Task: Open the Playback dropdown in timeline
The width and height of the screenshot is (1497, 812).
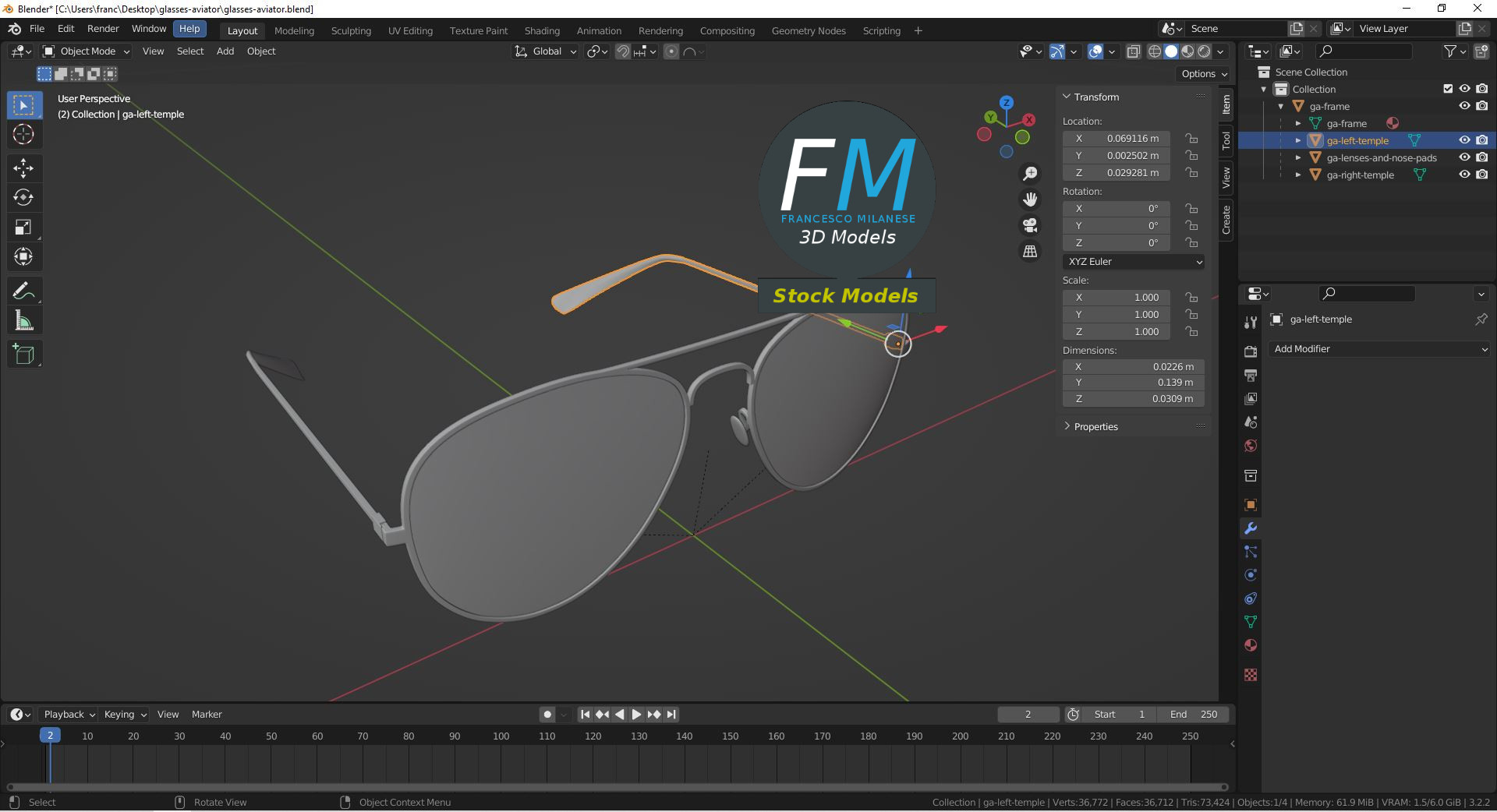Action: tap(69, 715)
